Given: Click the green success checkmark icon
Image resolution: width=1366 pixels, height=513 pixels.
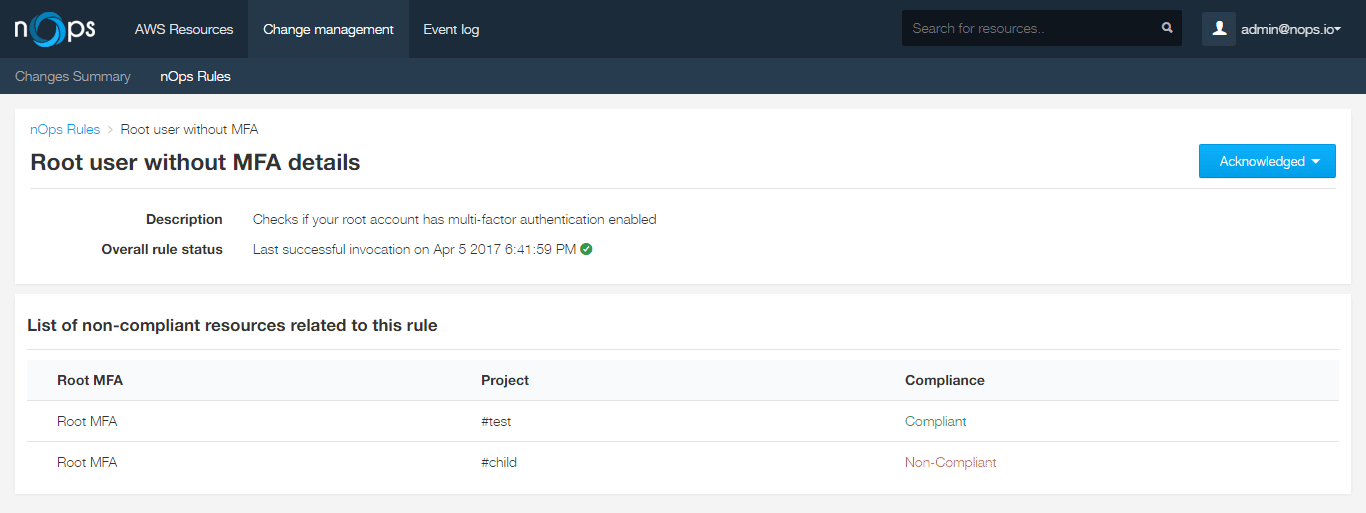Looking at the screenshot, I should tap(586, 249).
